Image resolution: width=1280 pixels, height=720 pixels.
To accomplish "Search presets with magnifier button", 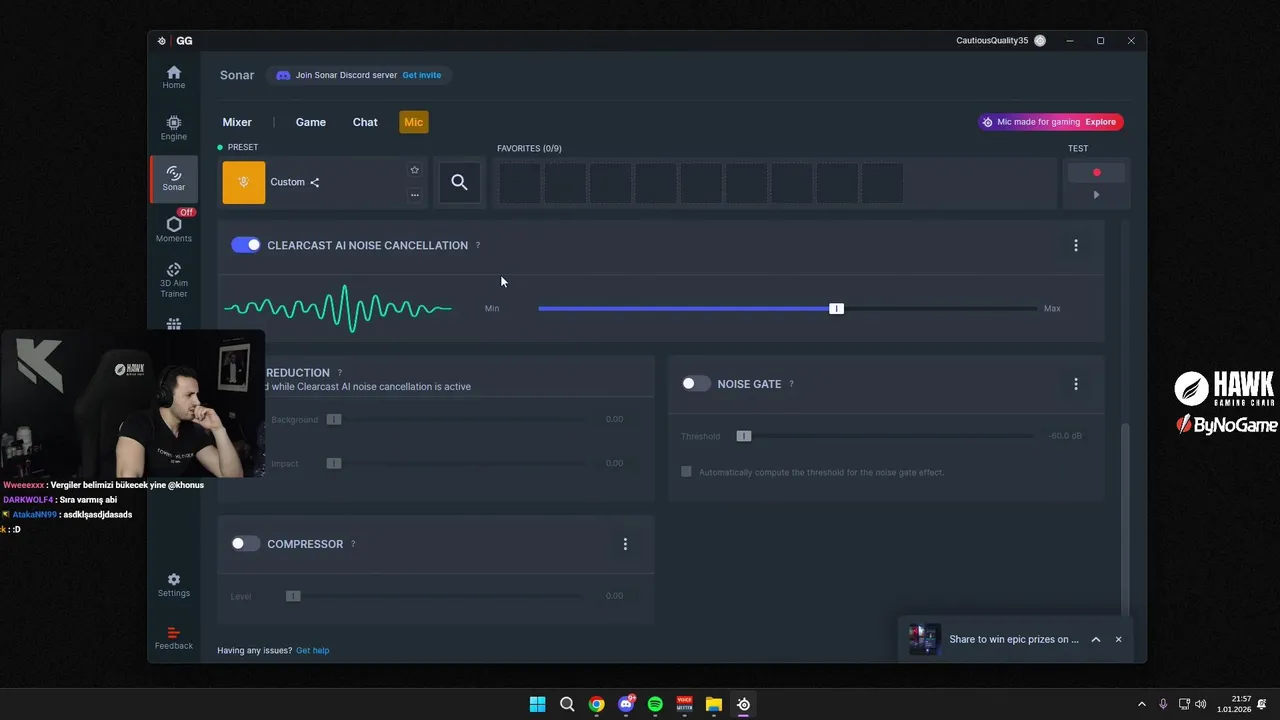I will tap(459, 182).
